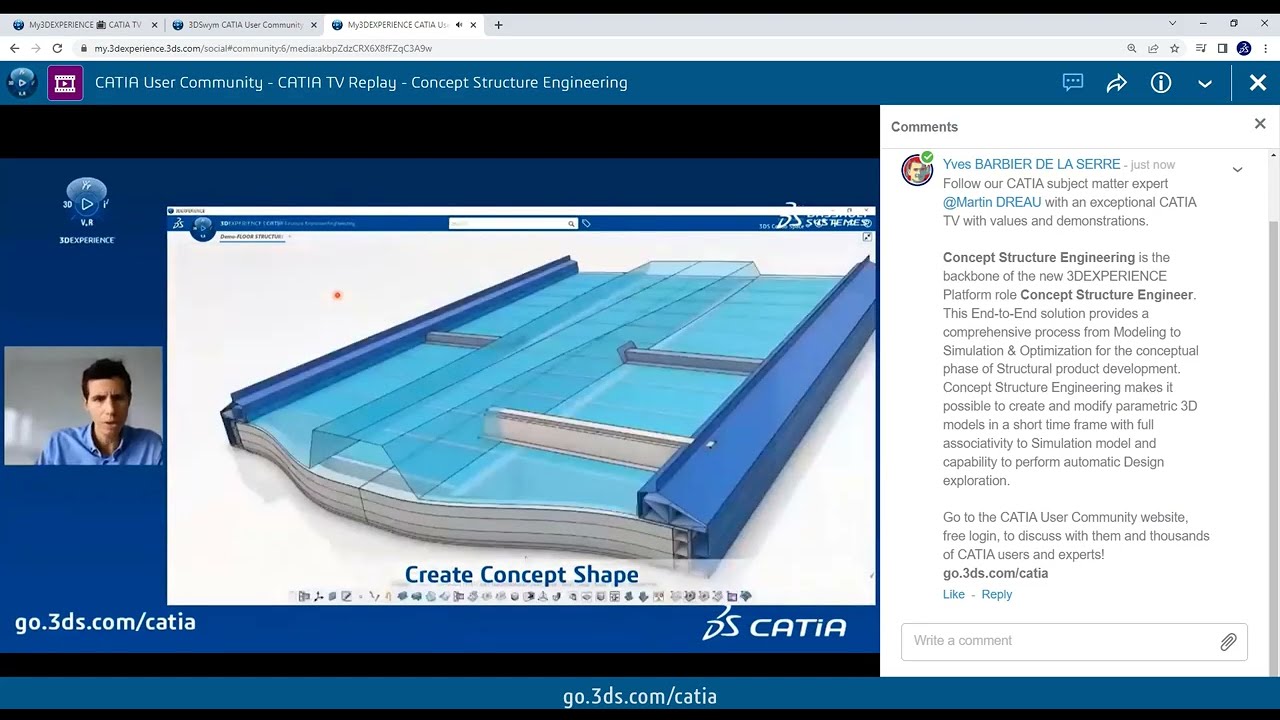Open the browser three-dot menu
The width and height of the screenshot is (1280, 720).
click(1266, 48)
